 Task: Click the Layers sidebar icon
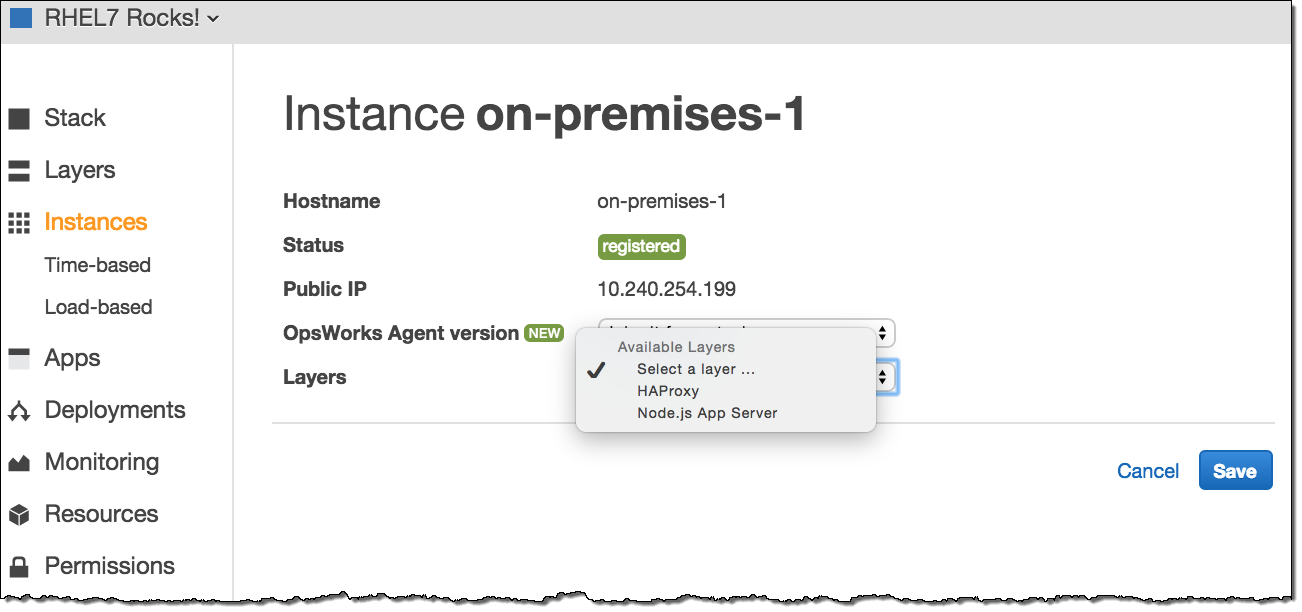click(19, 171)
